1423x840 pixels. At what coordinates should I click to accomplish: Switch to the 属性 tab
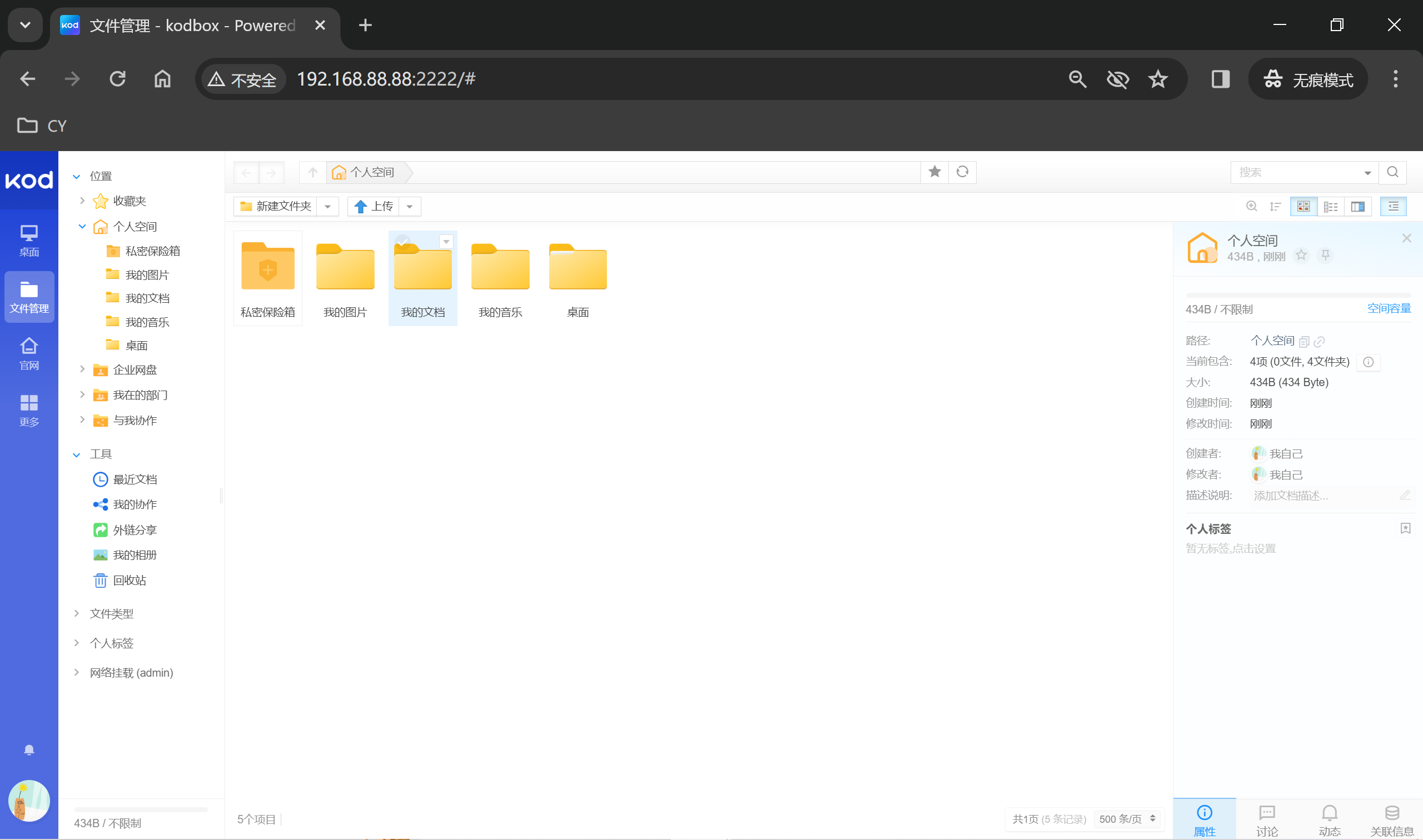point(1205,819)
